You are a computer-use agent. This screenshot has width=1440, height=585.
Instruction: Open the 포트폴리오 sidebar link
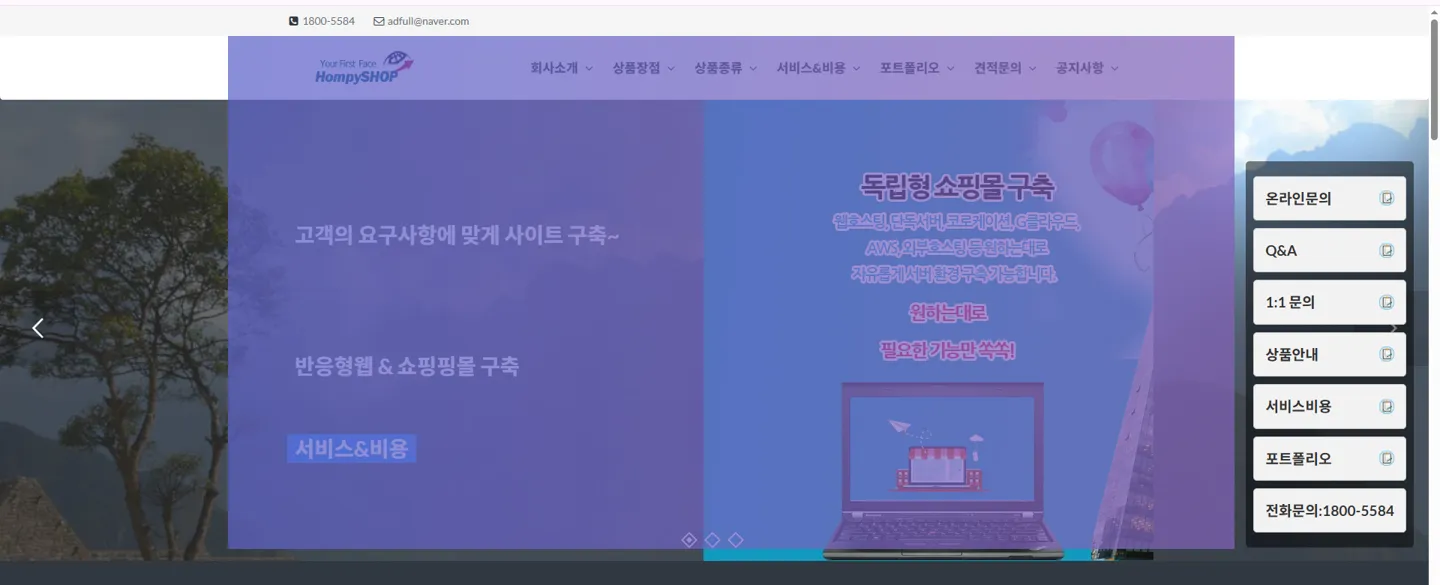pyautogui.click(x=1329, y=458)
